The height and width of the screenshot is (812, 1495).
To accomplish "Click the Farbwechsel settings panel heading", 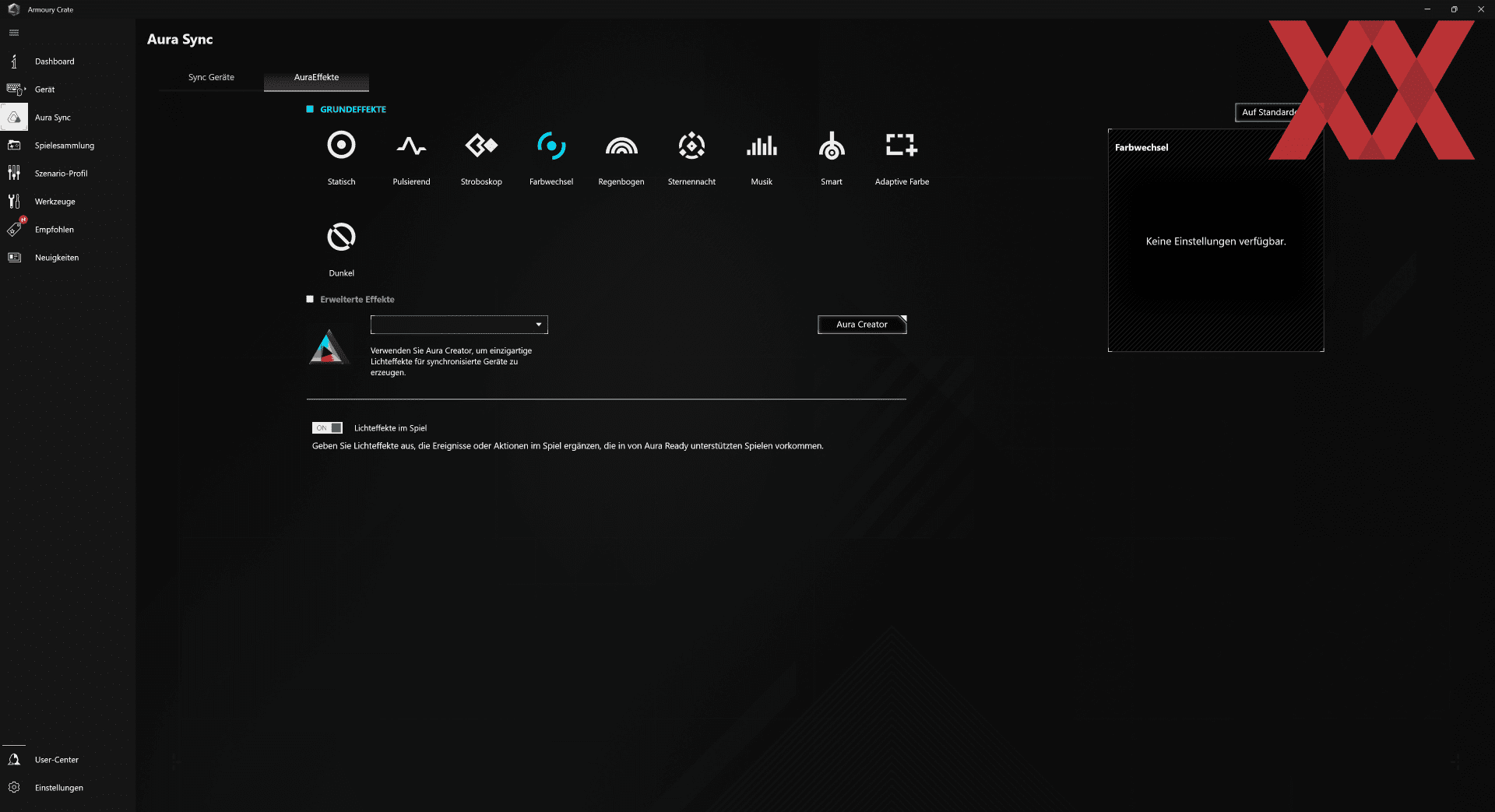I will coord(1141,148).
